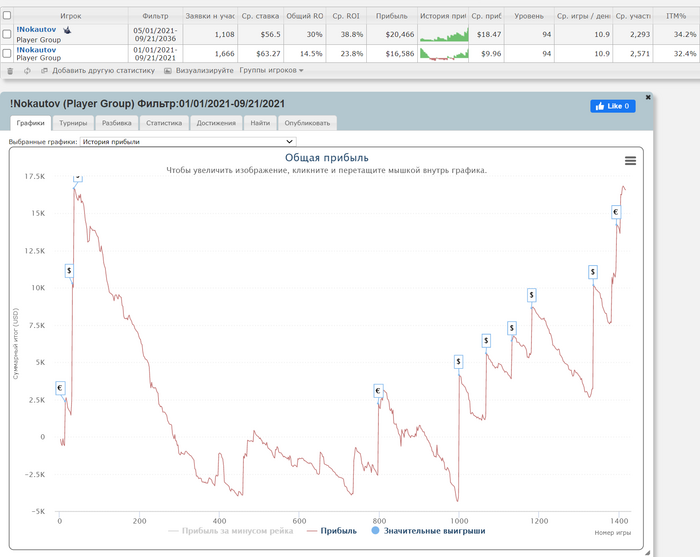This screenshot has height=557, width=700.
Task: Switch to the Графики tab
Action: point(30,123)
